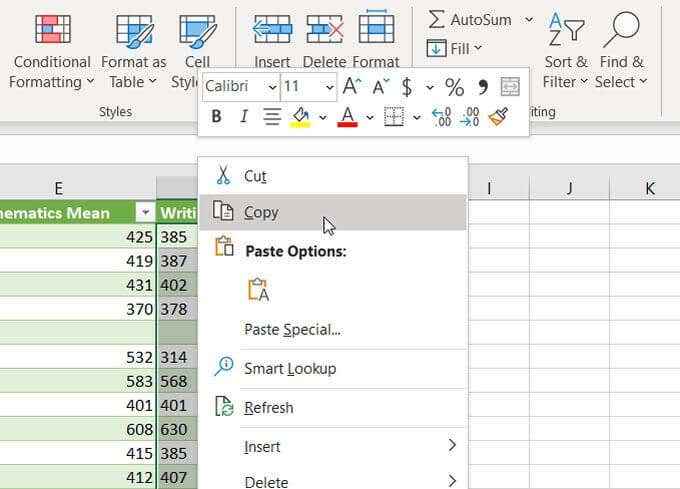Apply red font color
This screenshot has height=489, width=680.
tap(347, 117)
